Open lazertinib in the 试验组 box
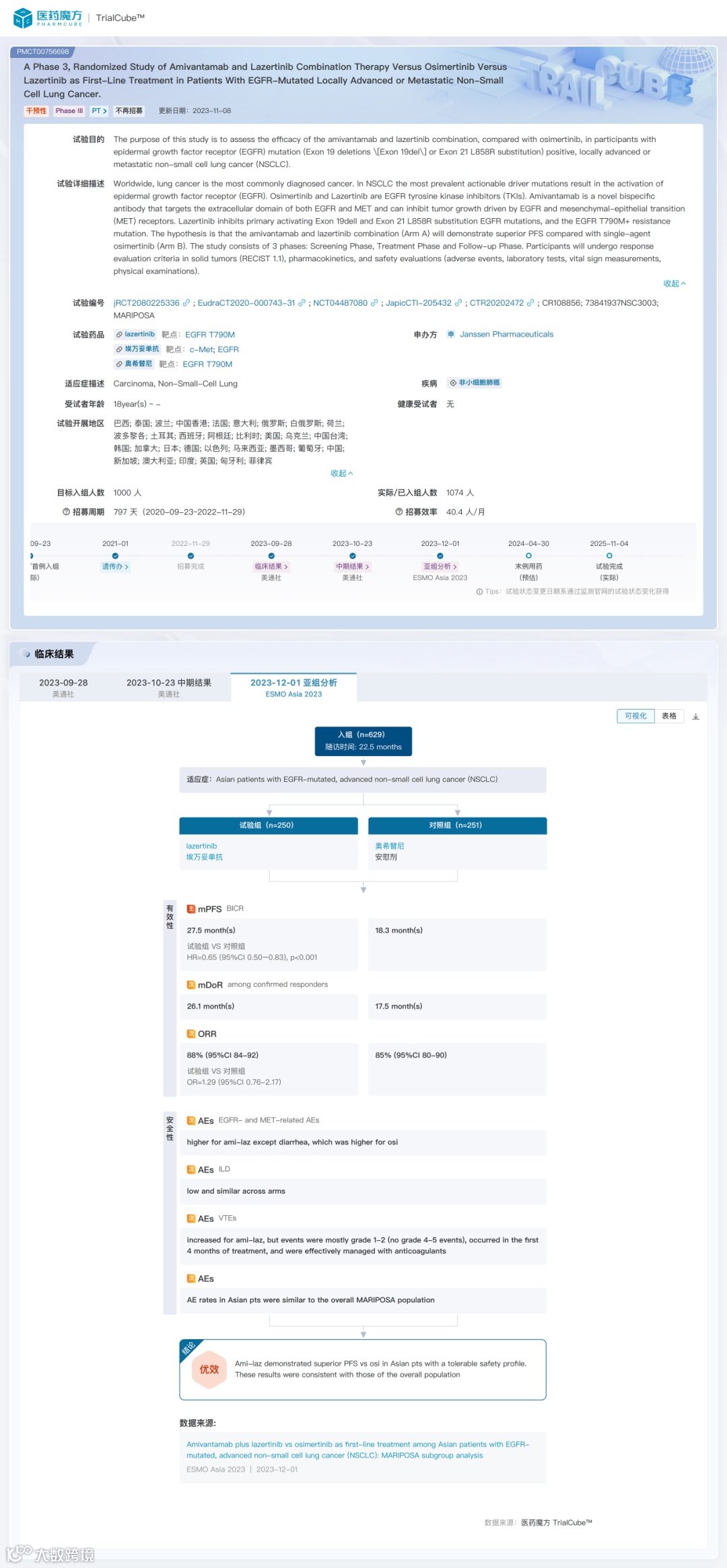This screenshot has width=727, height=1568. pyautogui.click(x=201, y=846)
